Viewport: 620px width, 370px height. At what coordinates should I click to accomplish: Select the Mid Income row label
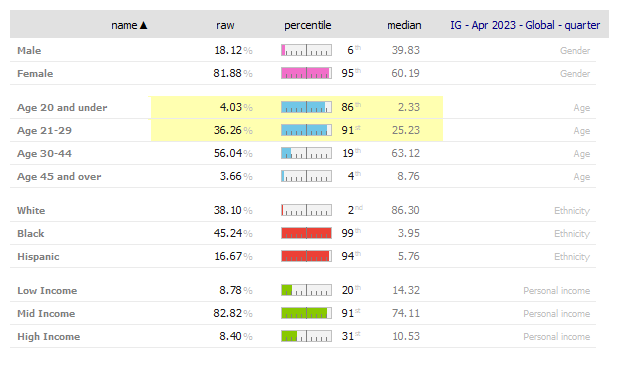(x=46, y=313)
